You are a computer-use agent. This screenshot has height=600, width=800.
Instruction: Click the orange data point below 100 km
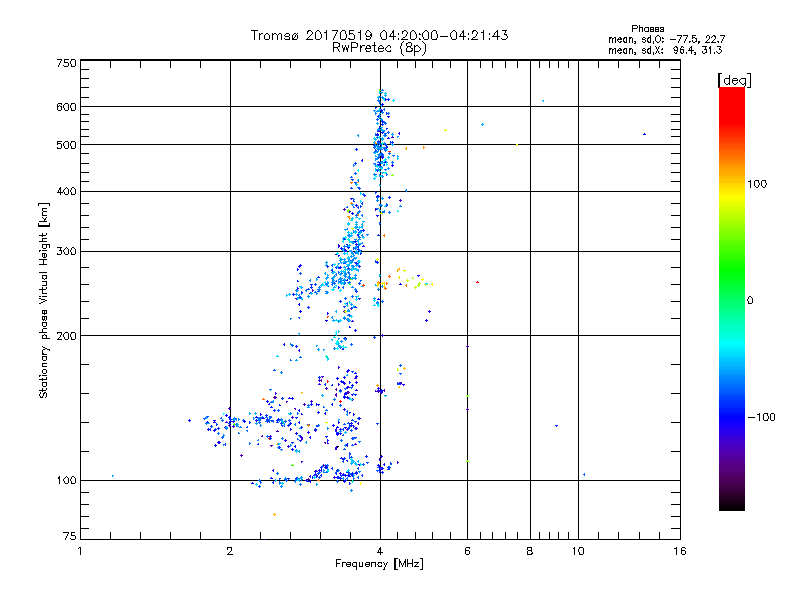click(x=274, y=514)
